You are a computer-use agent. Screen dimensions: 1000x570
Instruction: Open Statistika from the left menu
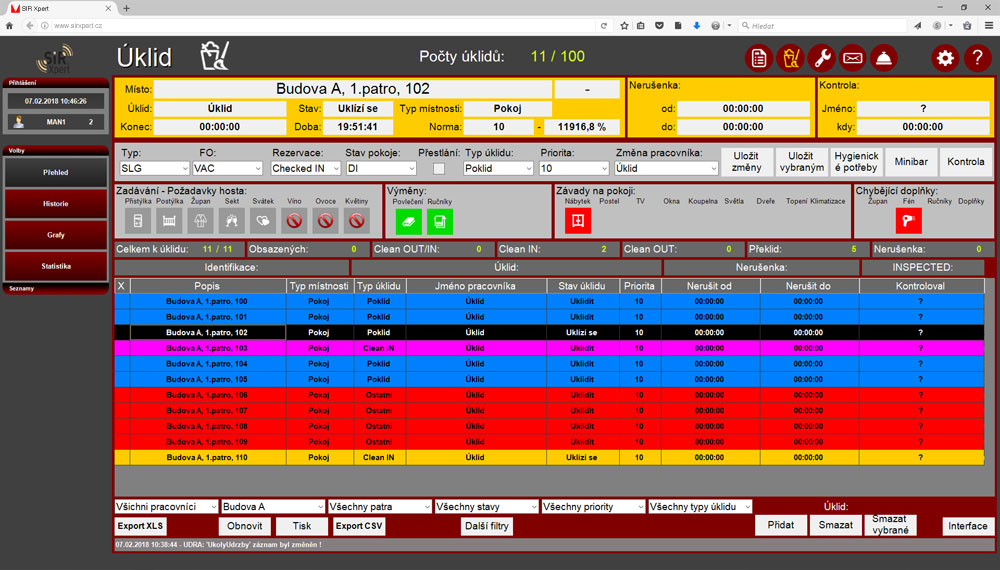[56, 267]
